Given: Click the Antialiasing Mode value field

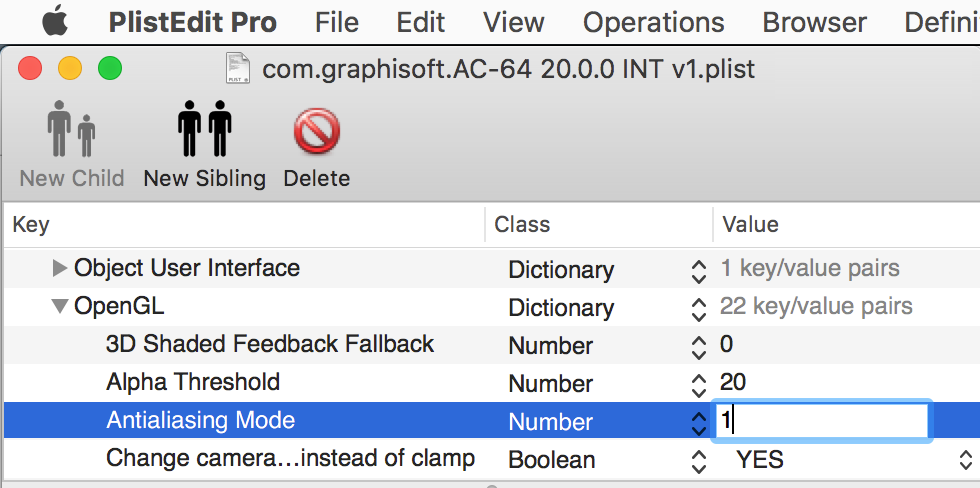Looking at the screenshot, I should pos(822,421).
